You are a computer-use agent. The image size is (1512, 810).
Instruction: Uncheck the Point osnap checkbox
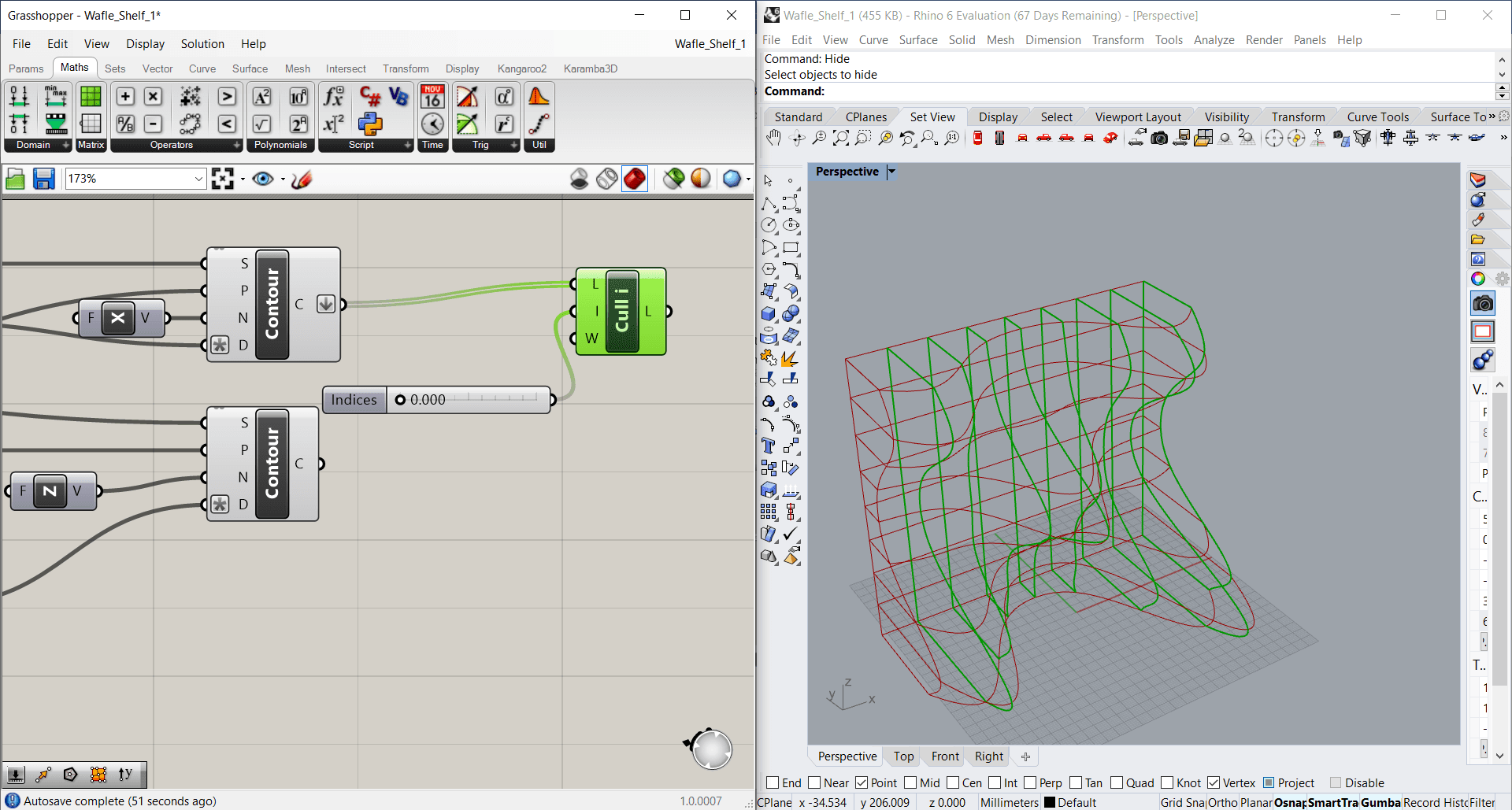tap(862, 782)
